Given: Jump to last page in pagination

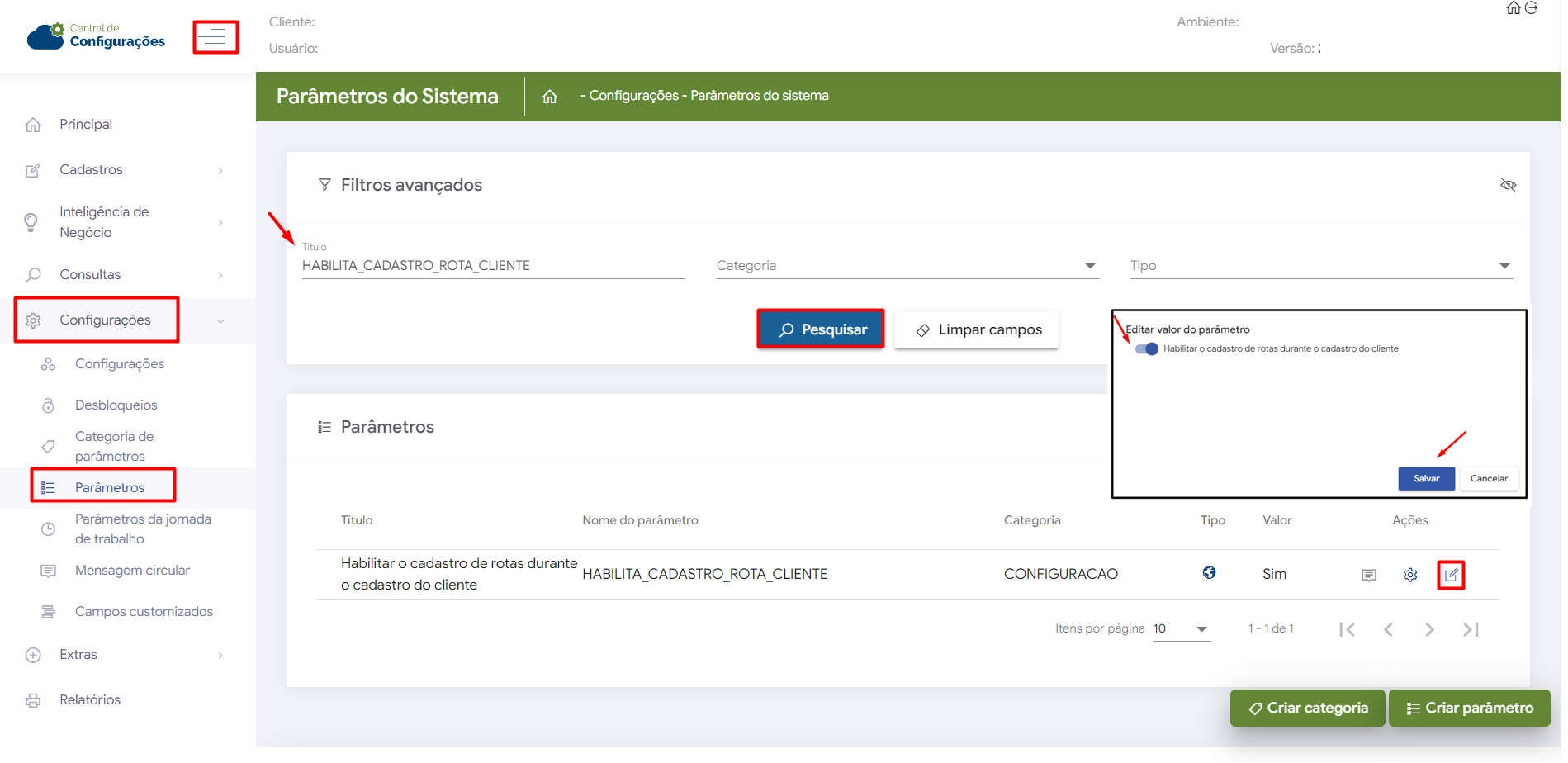Looking at the screenshot, I should (1471, 630).
